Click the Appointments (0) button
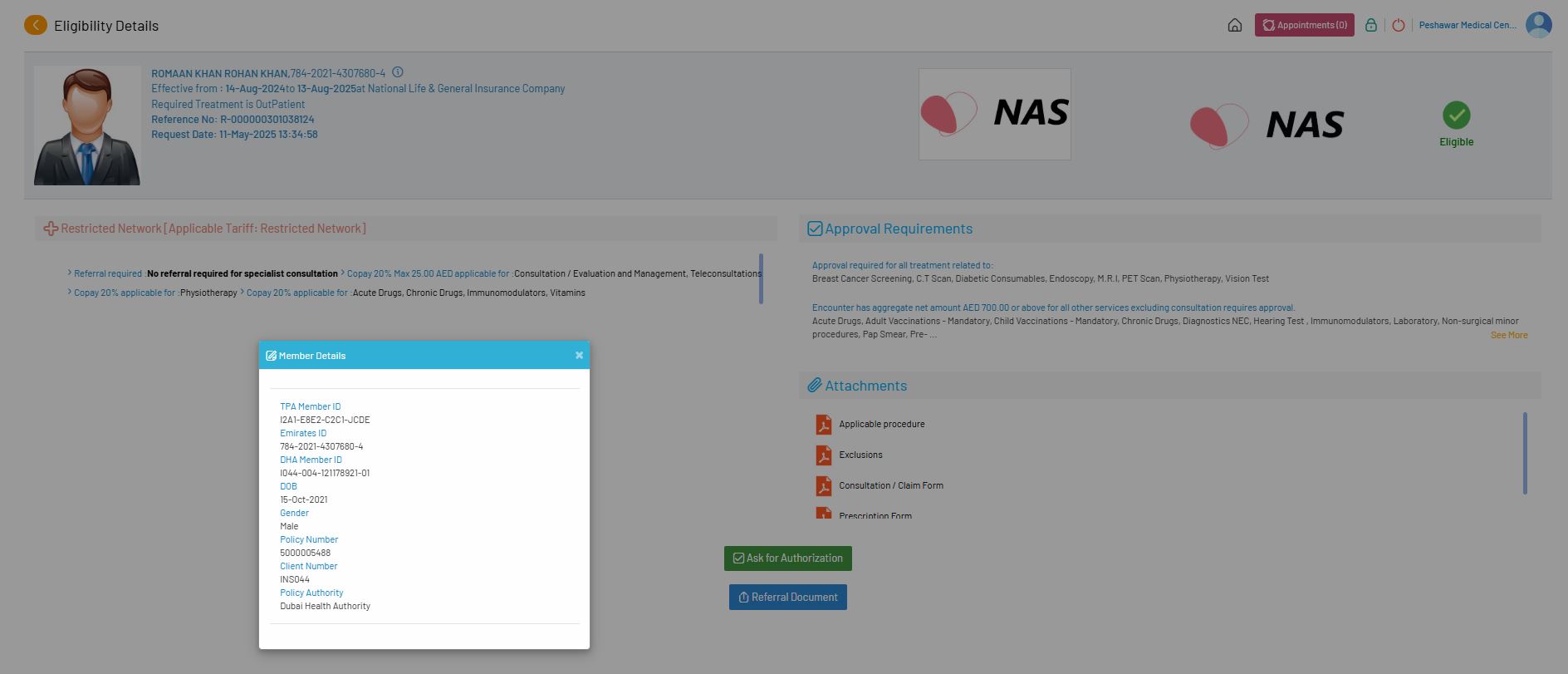 coord(1305,25)
